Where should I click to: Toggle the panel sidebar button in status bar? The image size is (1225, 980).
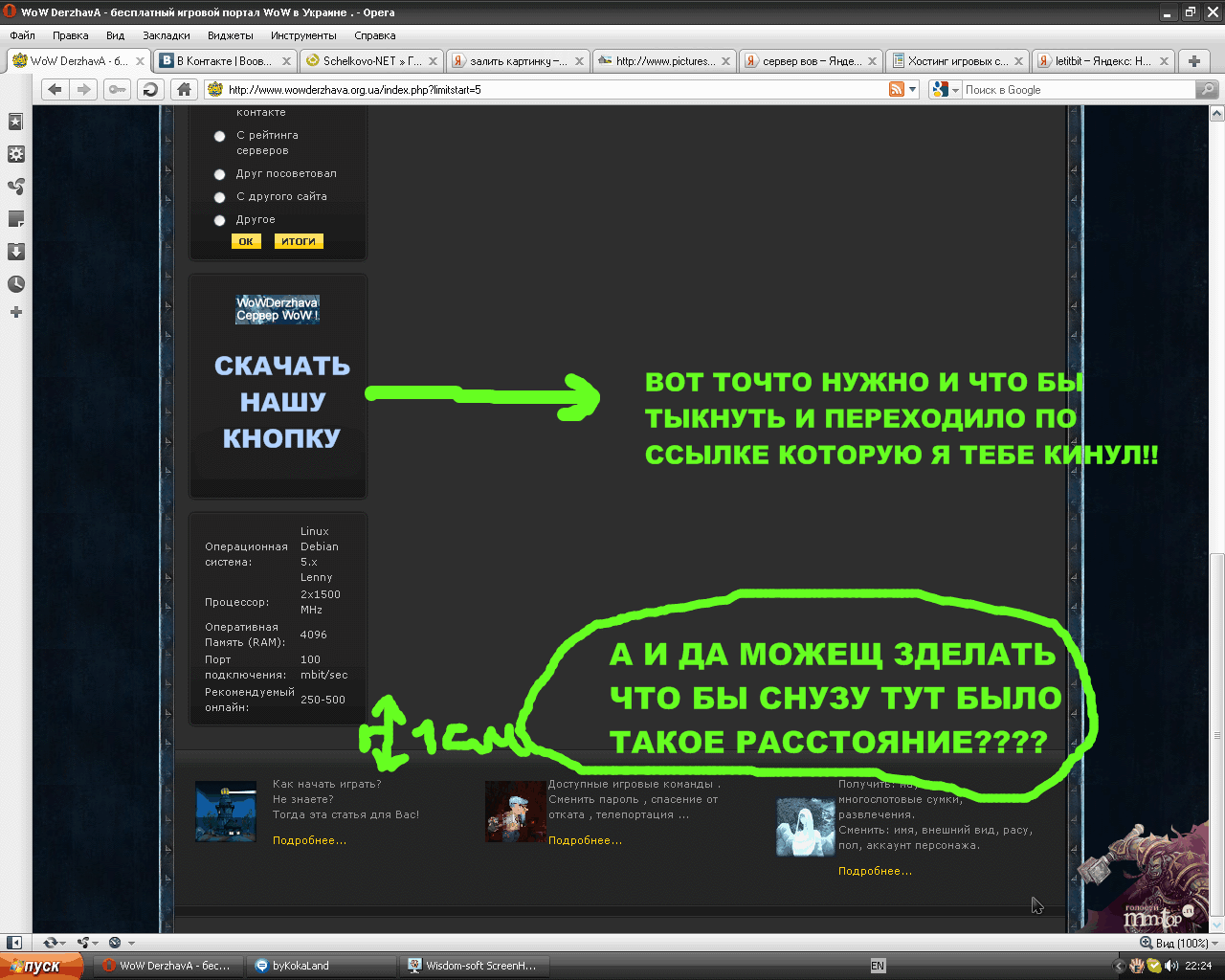14,943
